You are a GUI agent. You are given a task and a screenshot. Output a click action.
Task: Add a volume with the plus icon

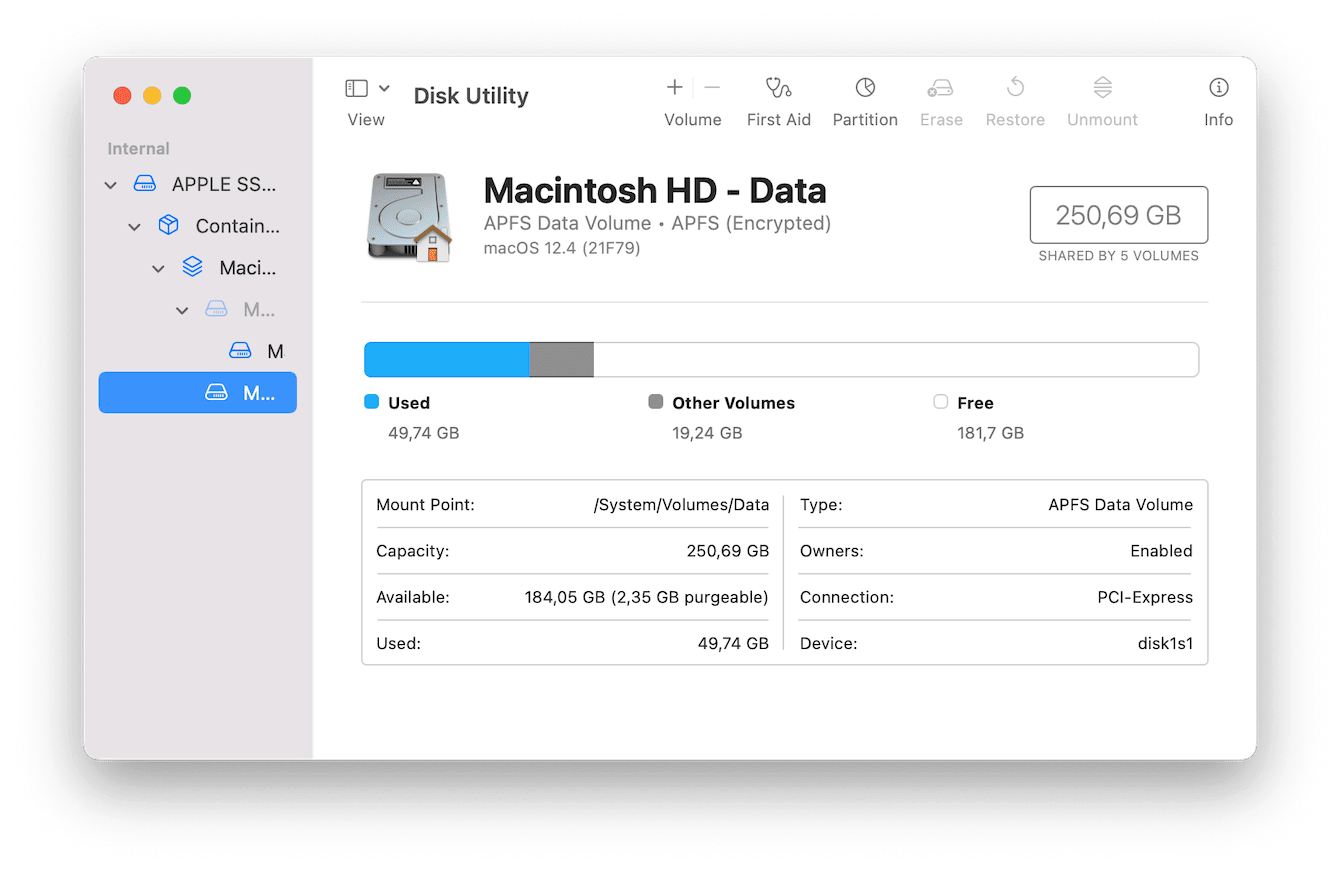pos(674,86)
